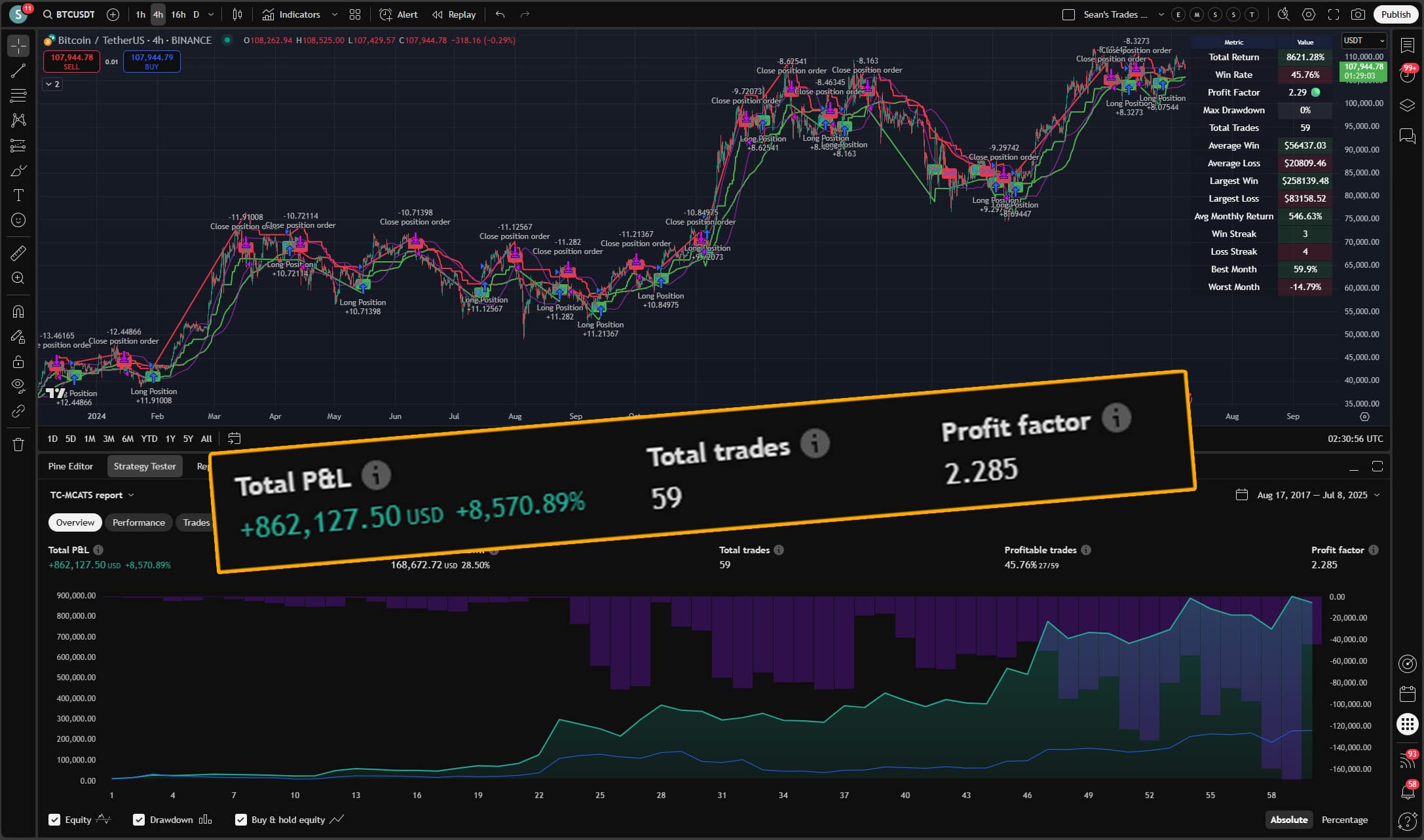Open the Performance tab
Image resolution: width=1424 pixels, height=840 pixels.
(x=138, y=522)
